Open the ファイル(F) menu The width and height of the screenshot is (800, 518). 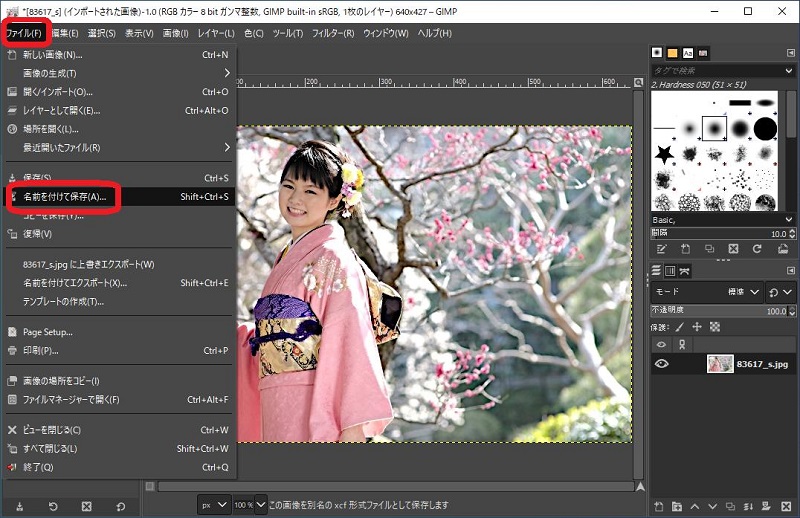tap(23, 33)
